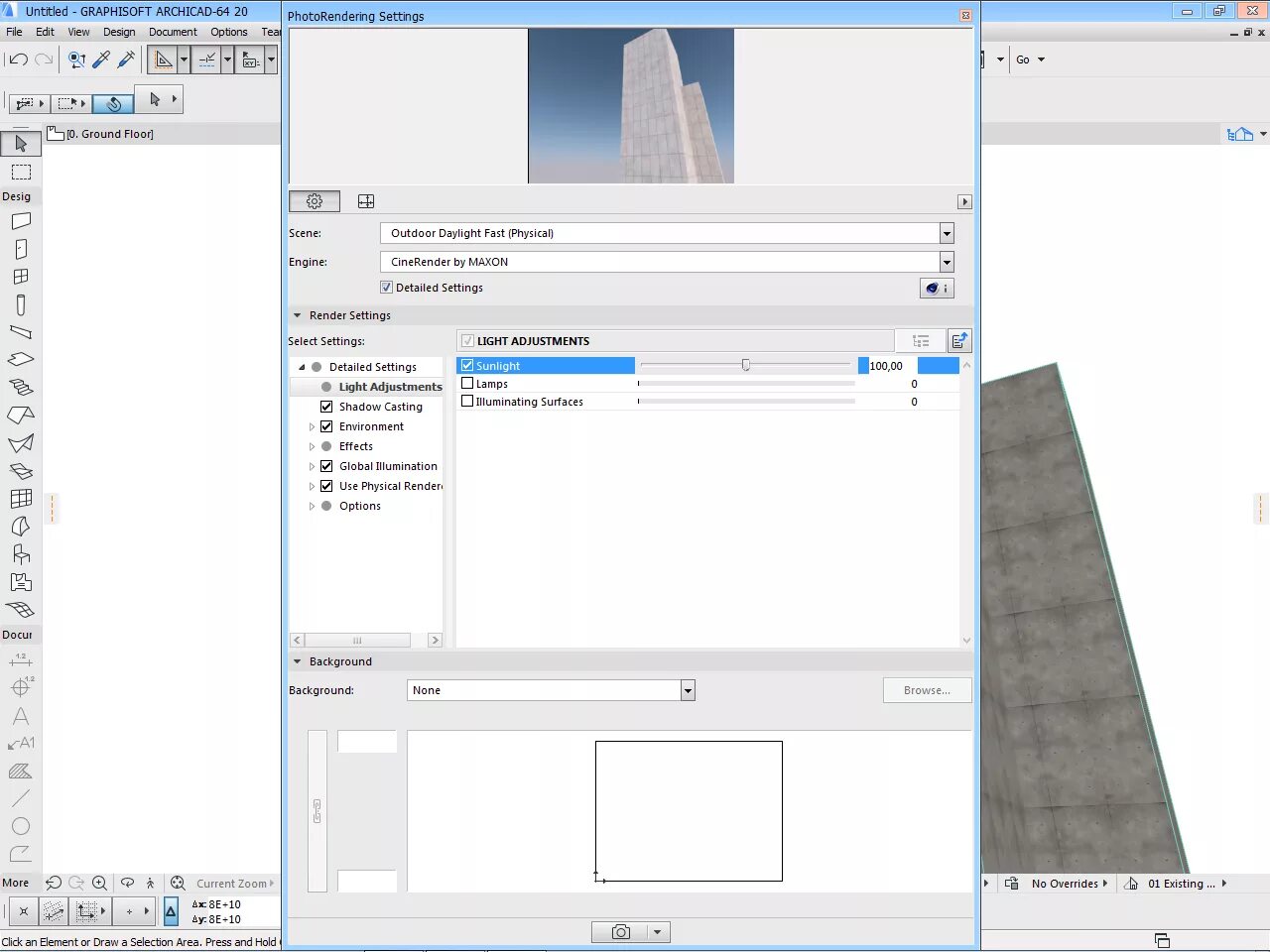Click the zoom in magnifier icon

click(99, 883)
